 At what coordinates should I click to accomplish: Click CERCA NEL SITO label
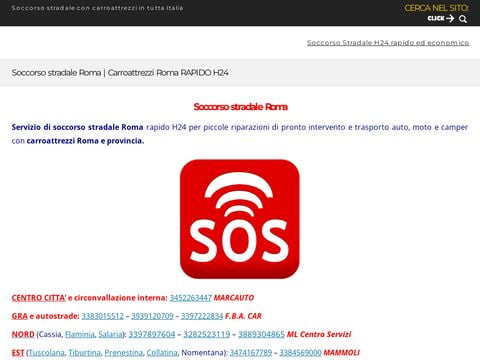[436, 8]
